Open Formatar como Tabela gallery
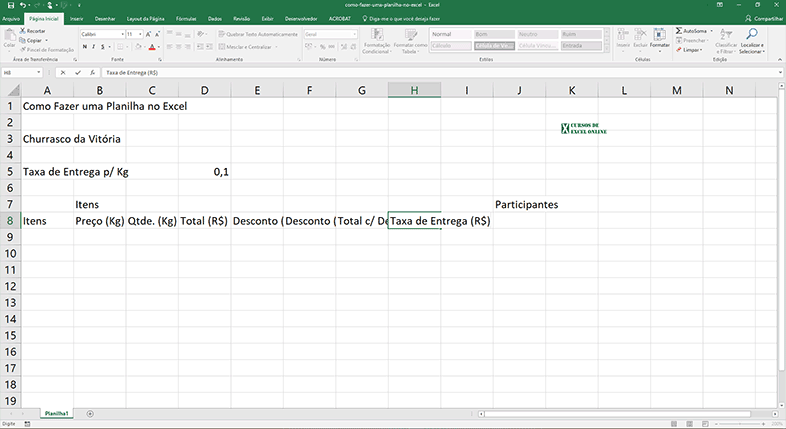Image resolution: width=786 pixels, height=429 pixels. pos(410,41)
